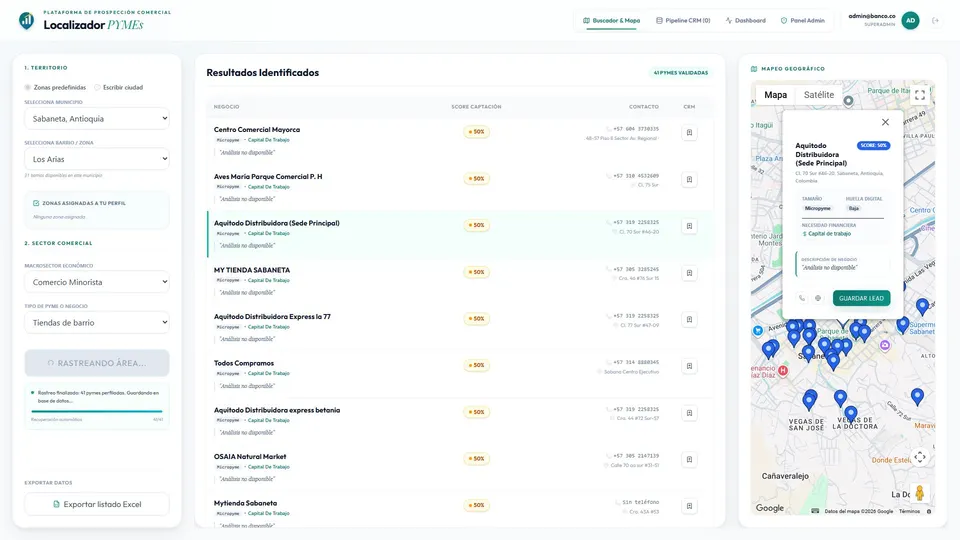
Task: Bookmark Mytienda Sabaneta last row
Action: click(689, 506)
